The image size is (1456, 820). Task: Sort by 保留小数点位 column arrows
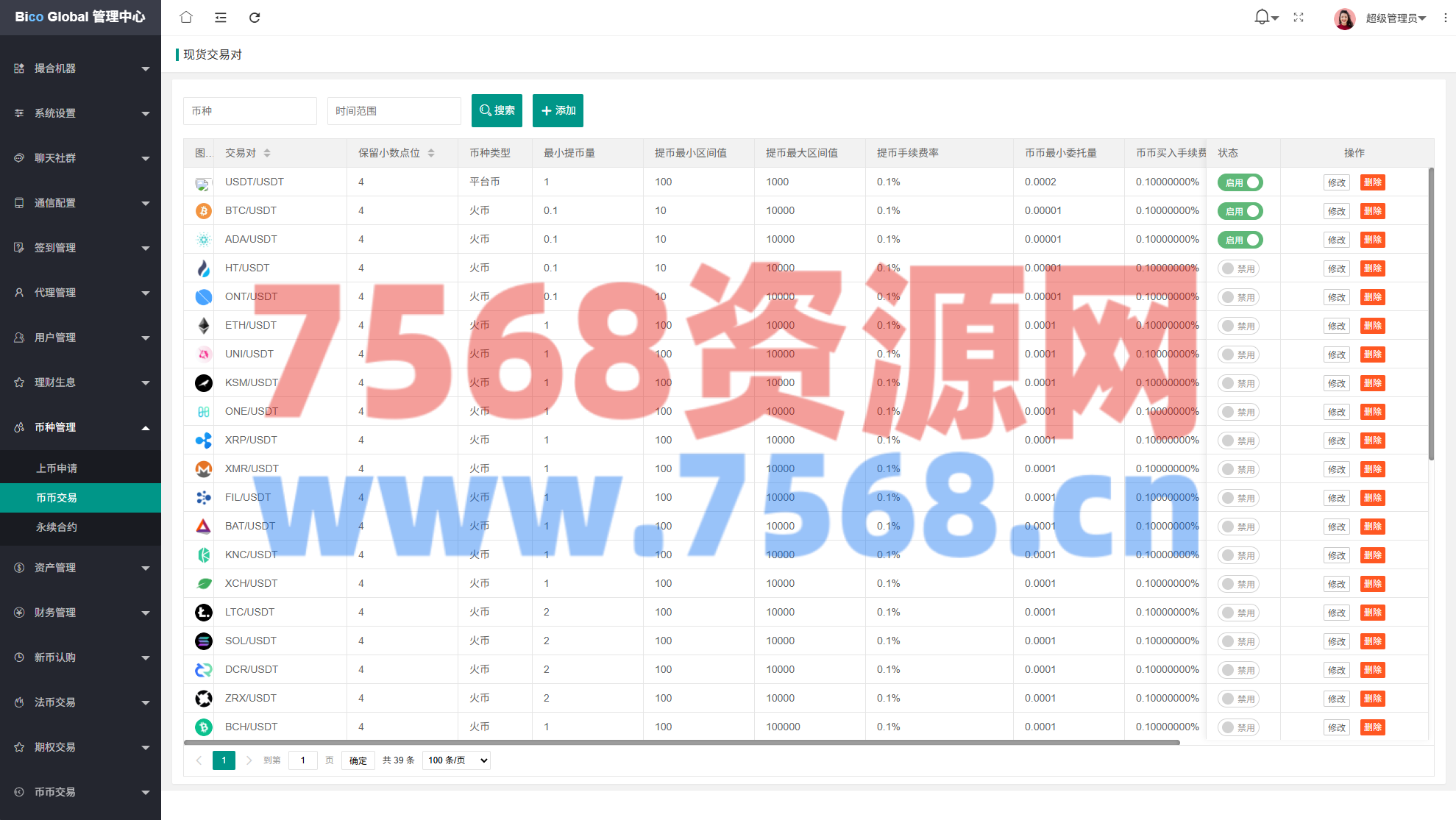point(431,153)
